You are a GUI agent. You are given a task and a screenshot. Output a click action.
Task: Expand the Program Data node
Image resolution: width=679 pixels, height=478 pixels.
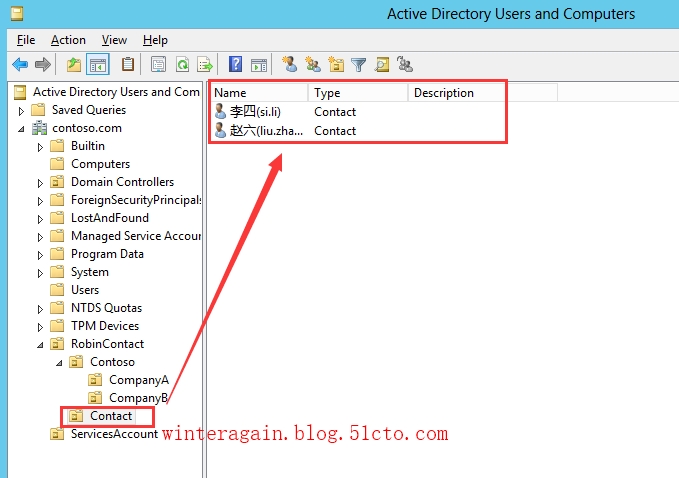tap(40, 255)
